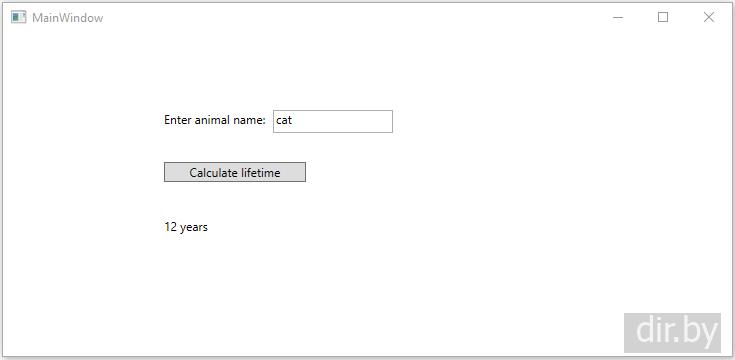Screen dimensions: 735x360
Task: Click the number "12" in the result
Action: click(171, 227)
